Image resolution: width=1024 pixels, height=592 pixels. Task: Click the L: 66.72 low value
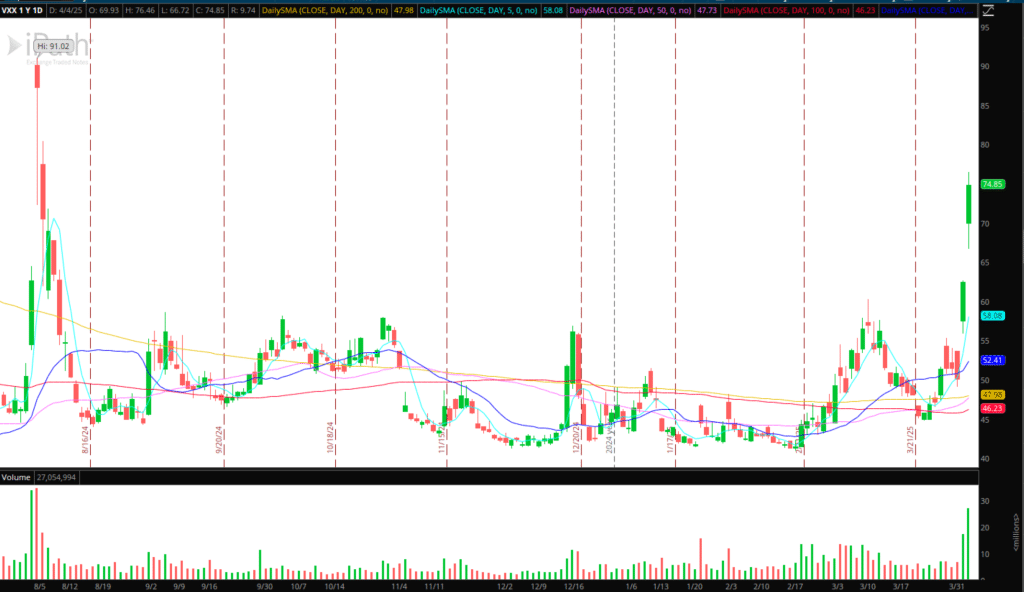175,10
